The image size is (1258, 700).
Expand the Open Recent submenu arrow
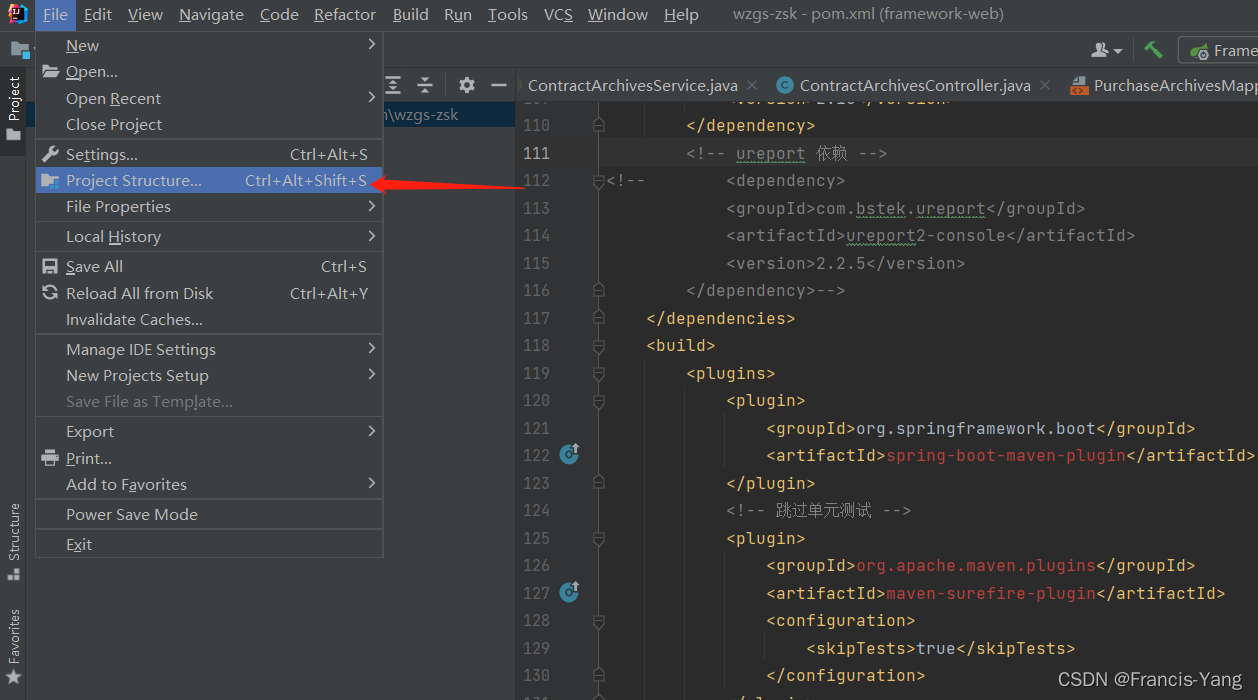click(x=371, y=98)
